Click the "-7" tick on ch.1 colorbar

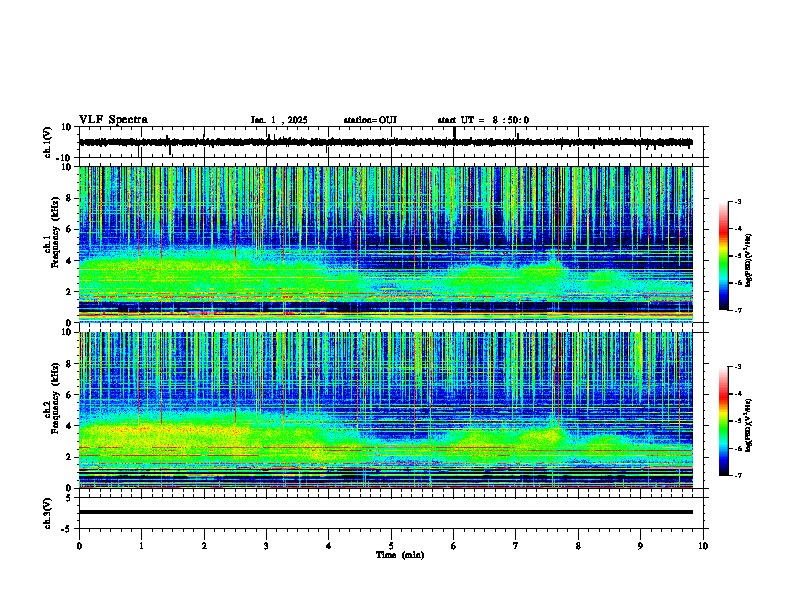point(737,310)
